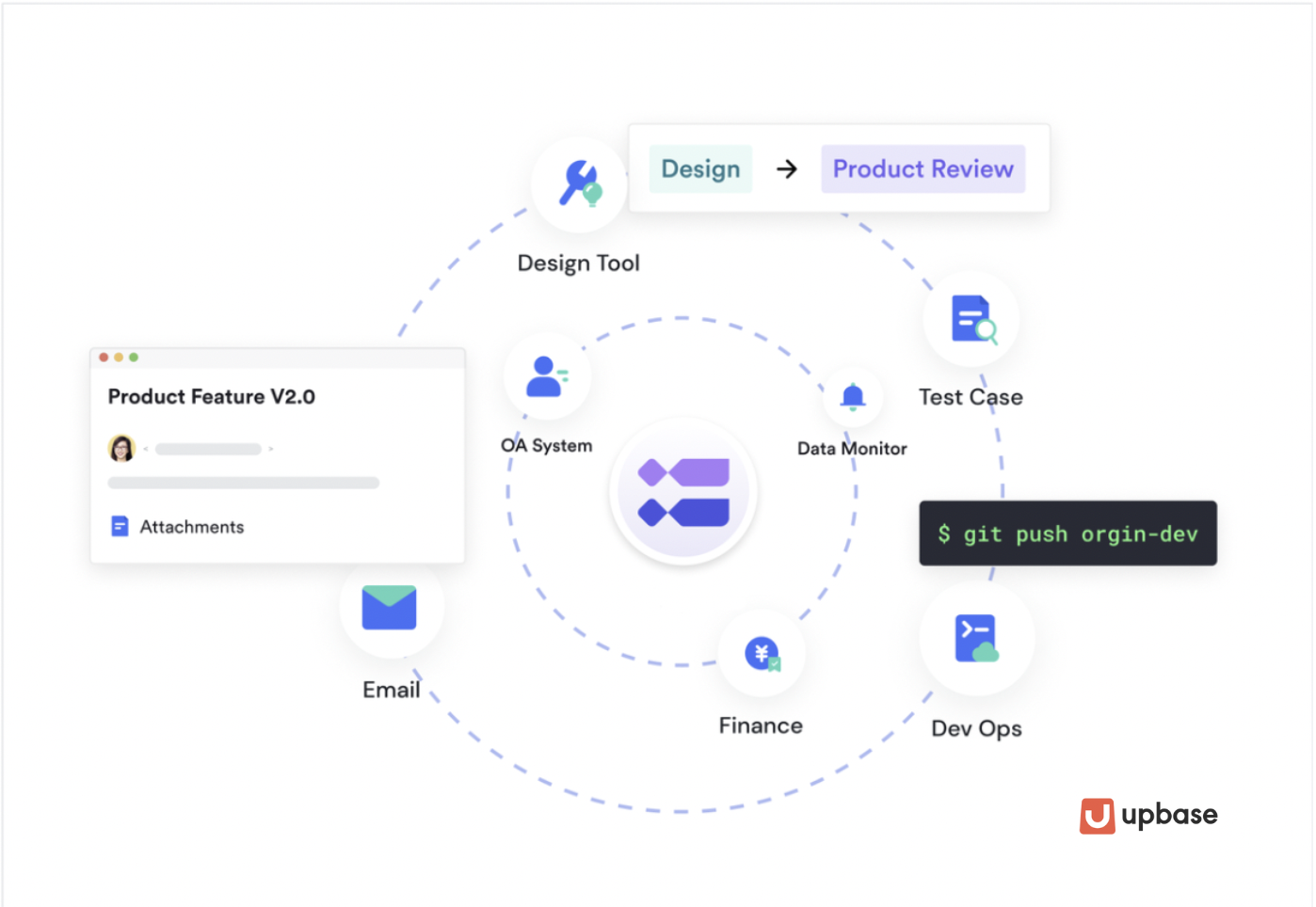Click the Attachments document icon
The height and width of the screenshot is (907, 1316).
pos(120,526)
